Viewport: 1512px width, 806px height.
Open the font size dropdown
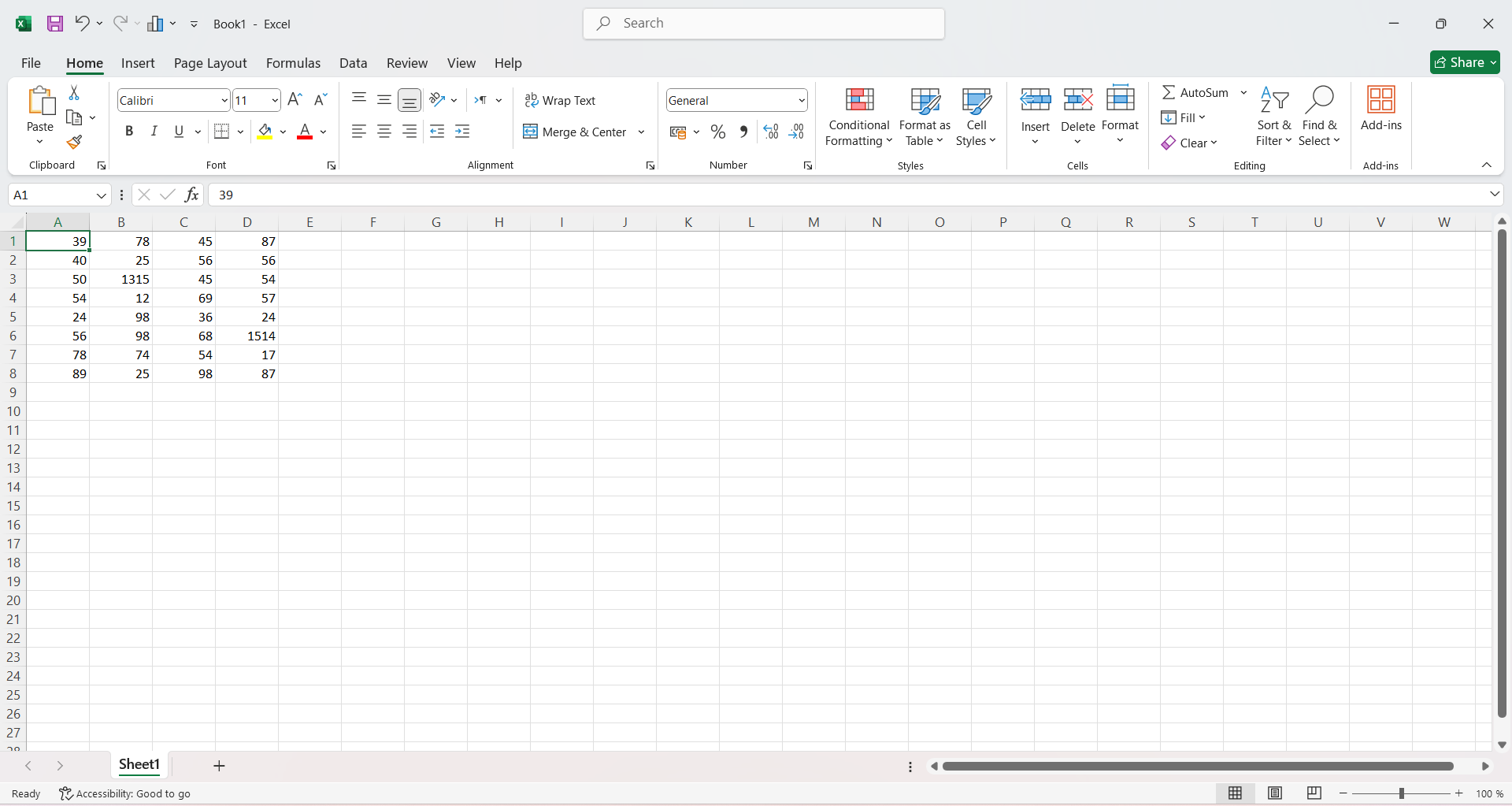[x=274, y=100]
